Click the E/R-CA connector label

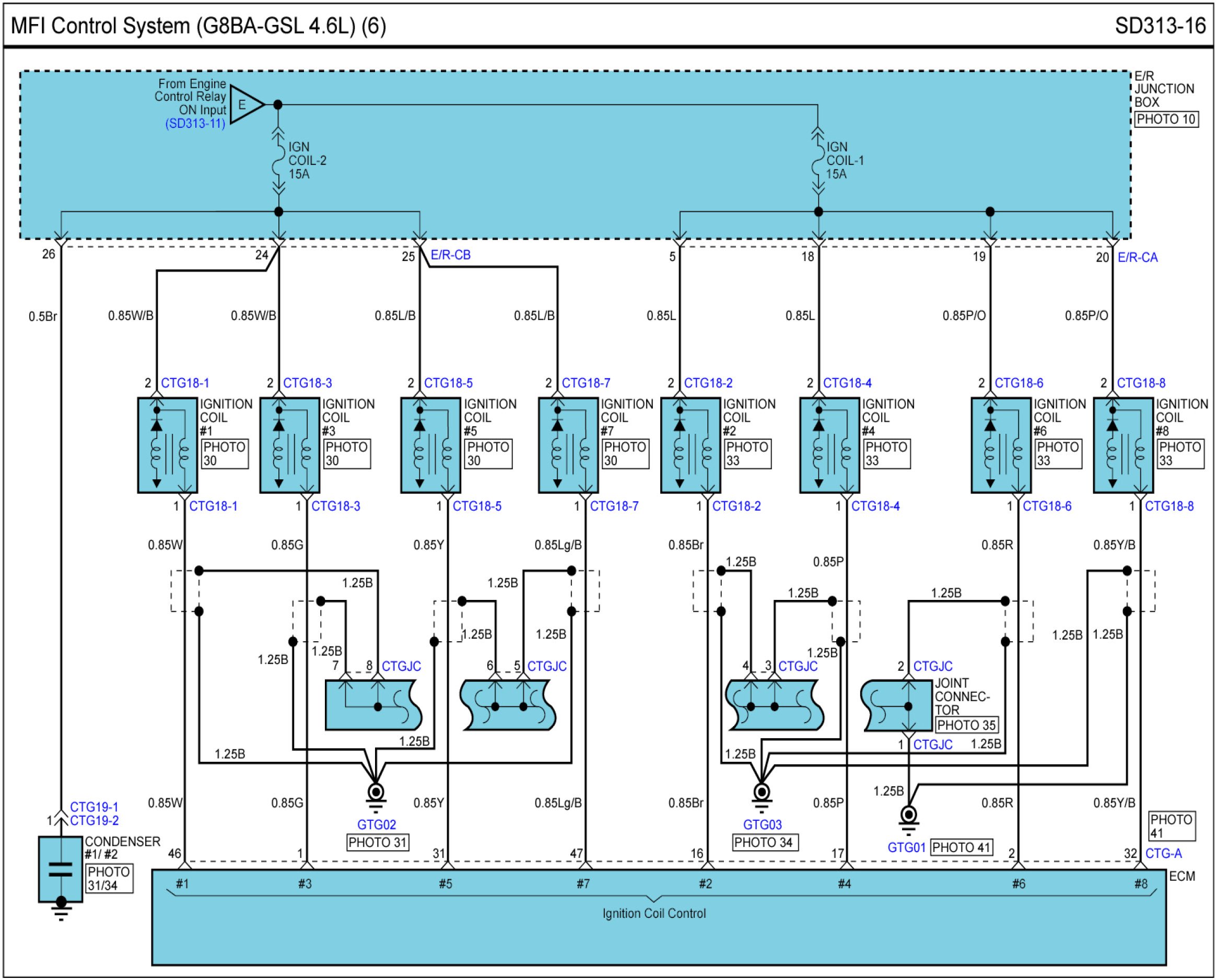tap(1138, 257)
